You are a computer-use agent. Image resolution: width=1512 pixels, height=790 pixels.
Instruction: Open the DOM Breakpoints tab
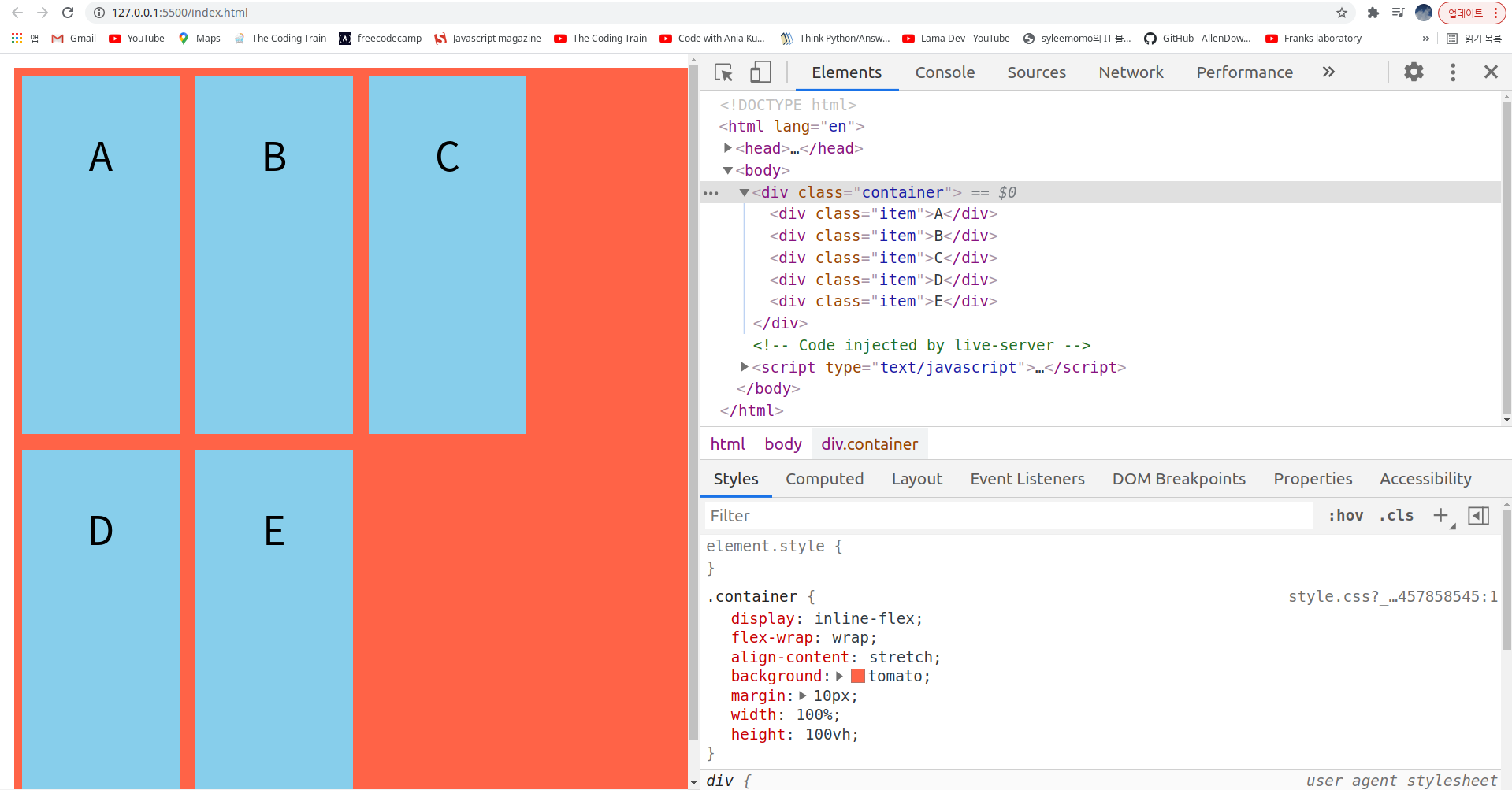tap(1179, 479)
